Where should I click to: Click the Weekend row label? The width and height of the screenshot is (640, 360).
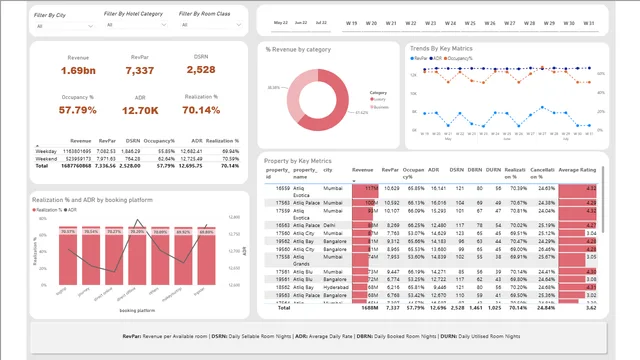[x=46, y=159]
